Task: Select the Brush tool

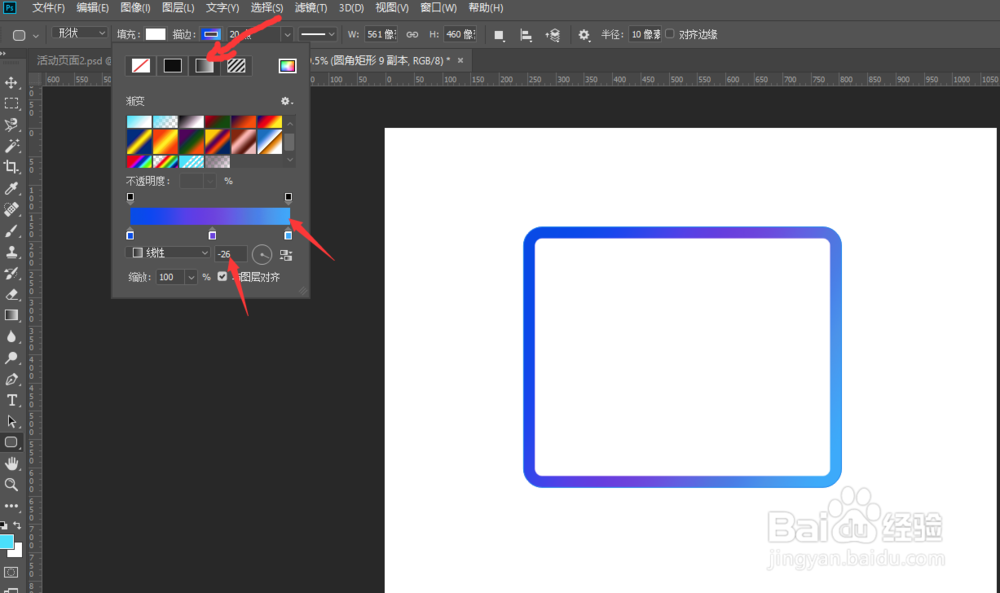Action: [11, 230]
